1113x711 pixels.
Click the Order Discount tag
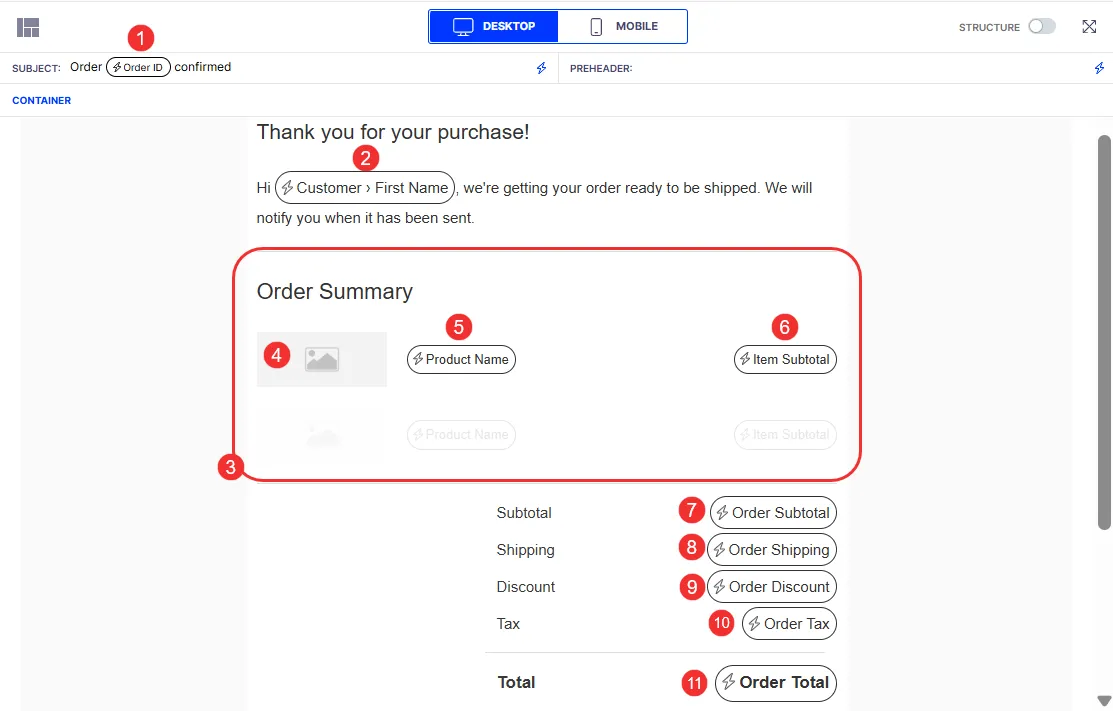[x=772, y=587]
